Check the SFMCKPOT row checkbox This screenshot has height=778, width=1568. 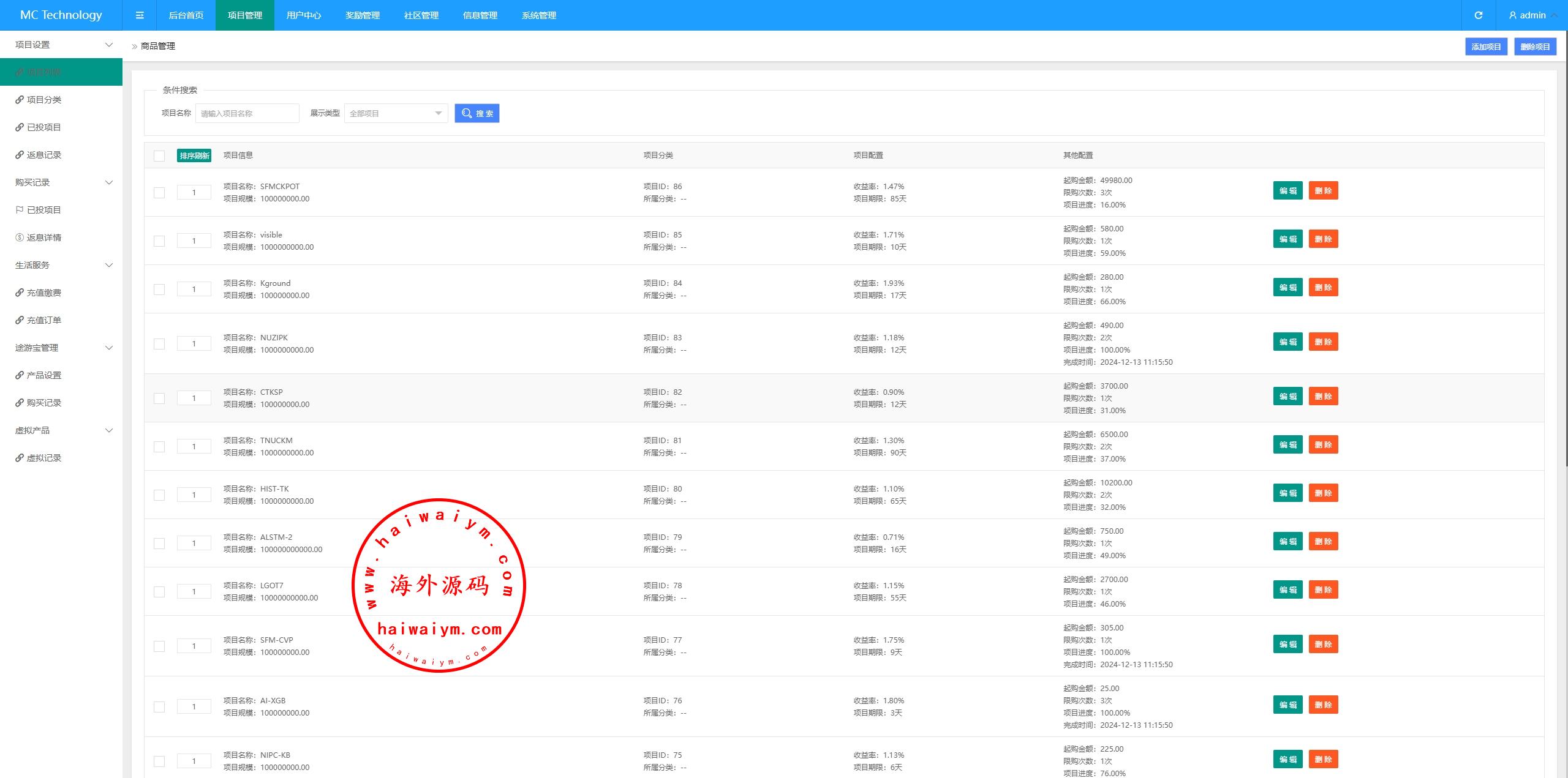coord(159,193)
